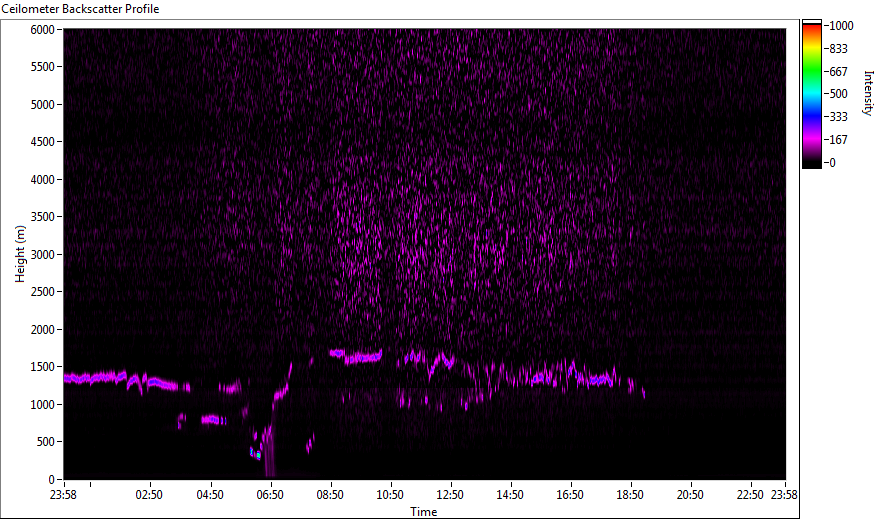
Task: Click the 04:50 time axis label
Action: tap(210, 495)
